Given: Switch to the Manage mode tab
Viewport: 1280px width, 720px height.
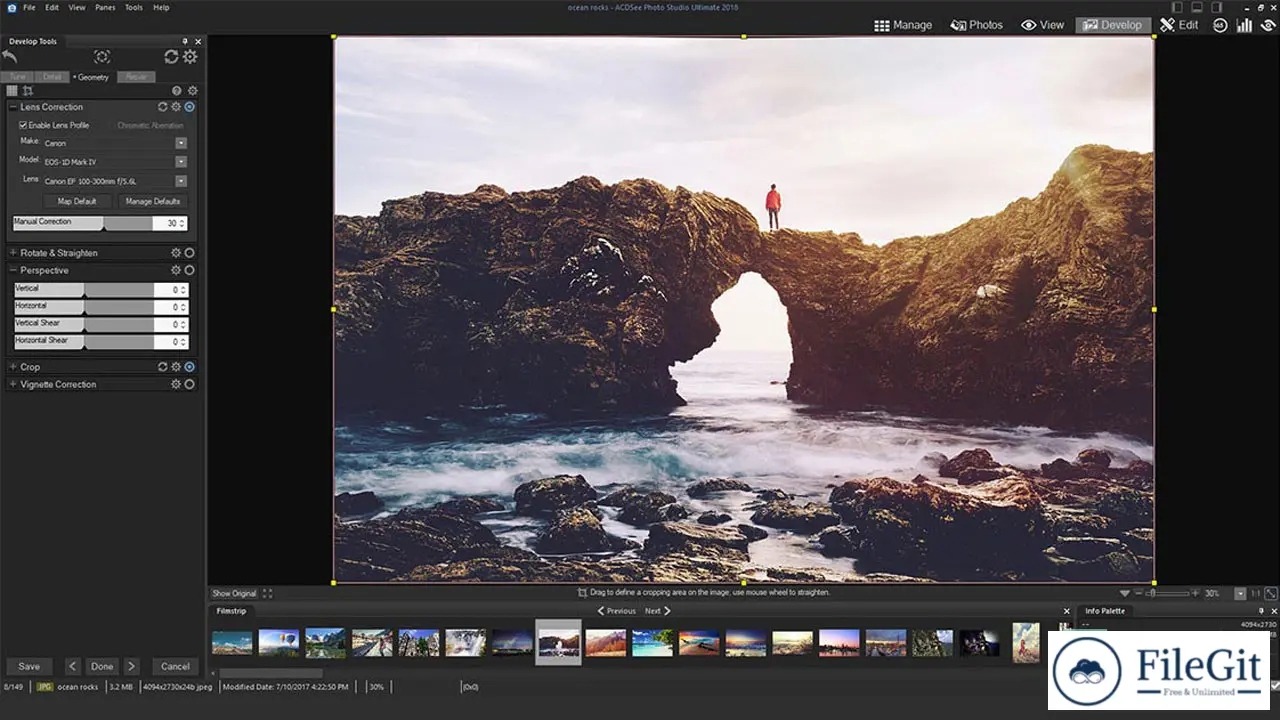Looking at the screenshot, I should (903, 25).
